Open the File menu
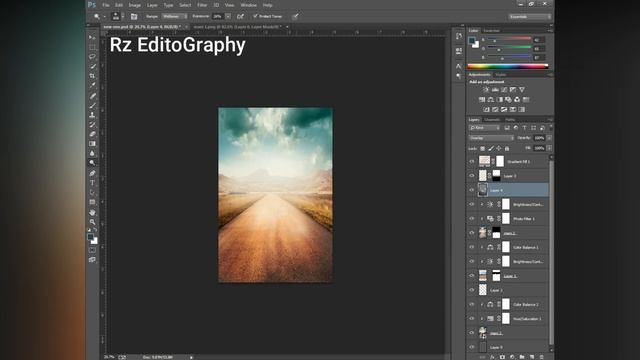The height and width of the screenshot is (360, 640). tap(106, 5)
